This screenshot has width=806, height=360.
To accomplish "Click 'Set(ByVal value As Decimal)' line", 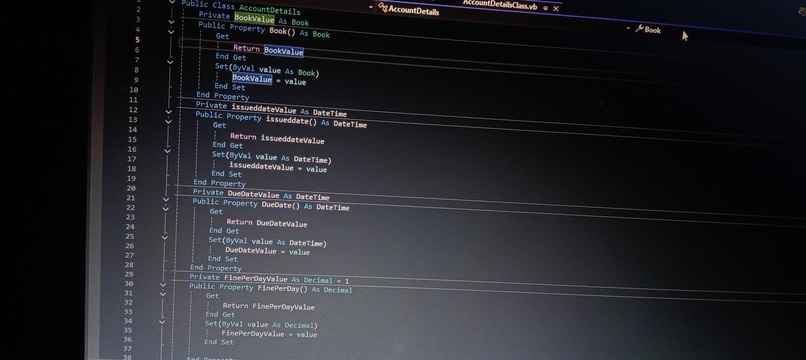I will coord(261,325).
